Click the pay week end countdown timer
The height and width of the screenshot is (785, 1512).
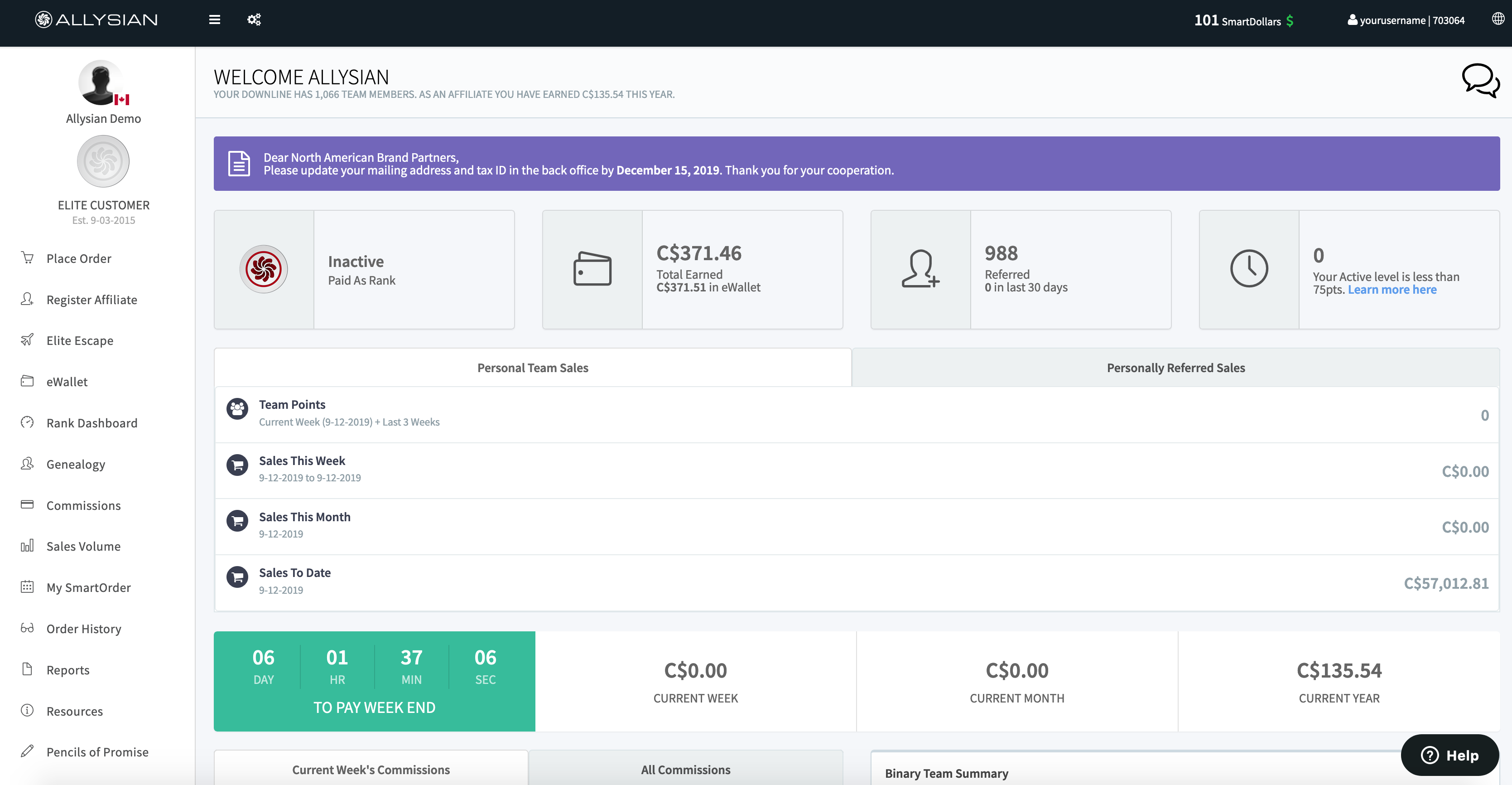pyautogui.click(x=375, y=681)
